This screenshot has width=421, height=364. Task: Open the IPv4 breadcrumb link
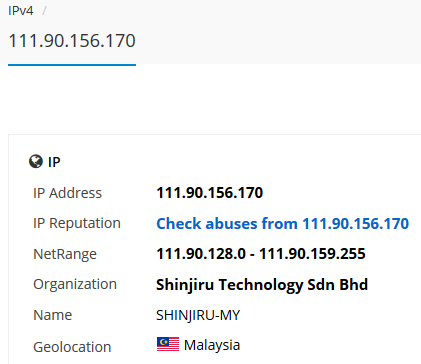(21, 11)
